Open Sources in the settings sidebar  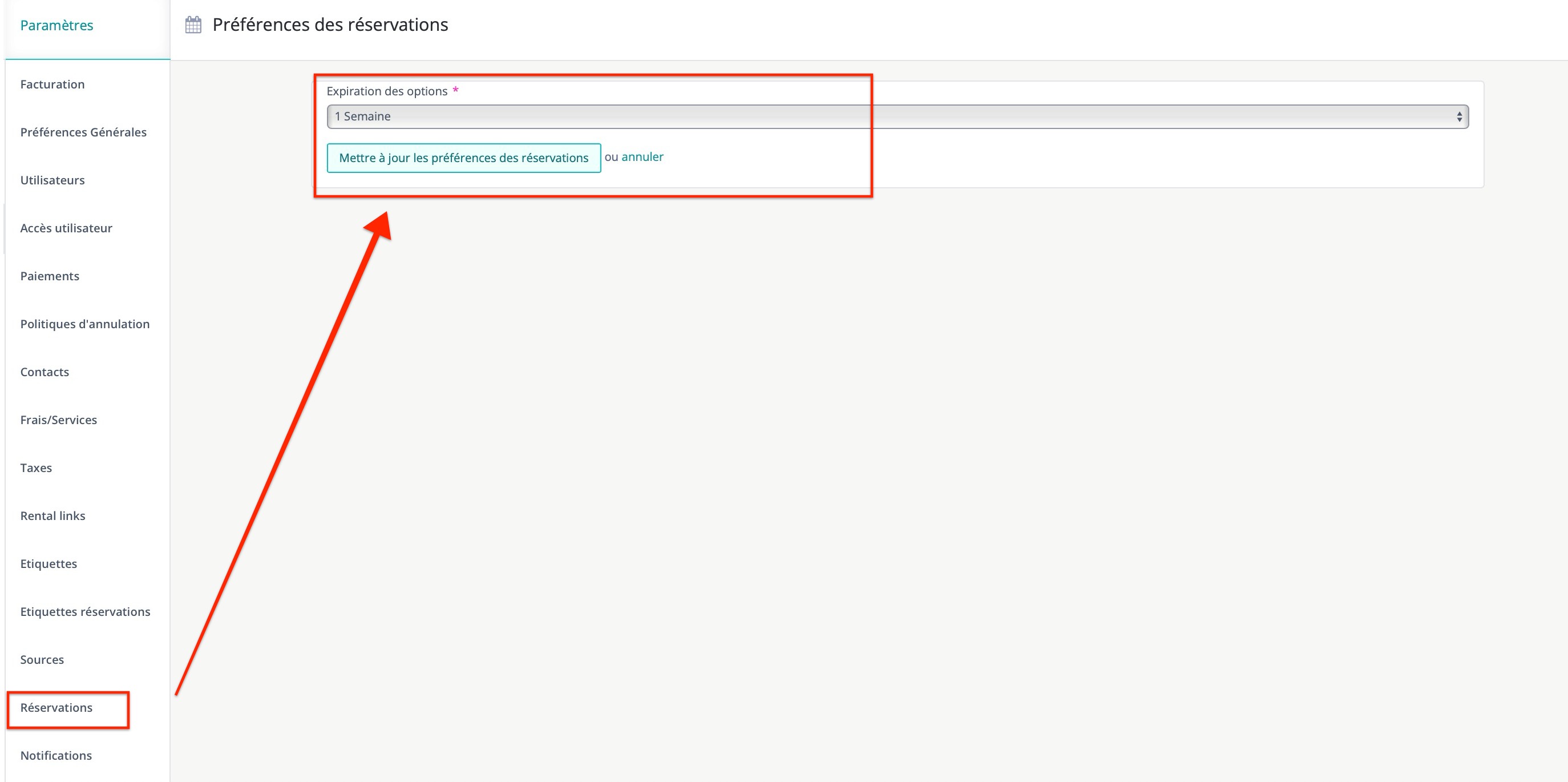tap(42, 660)
